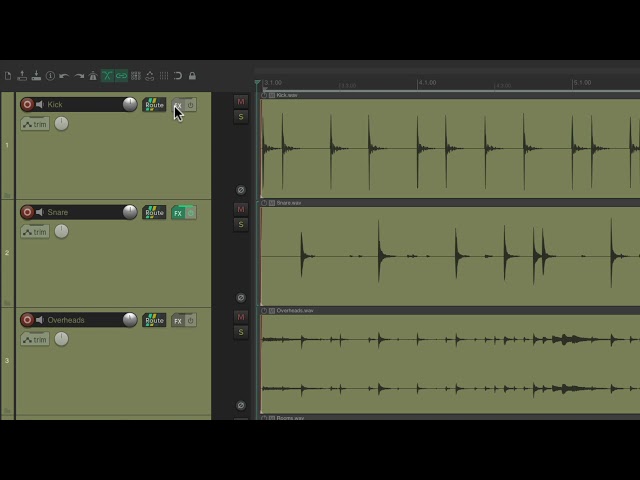
Task: Toggle envelope move with items icon
Action: (150, 76)
